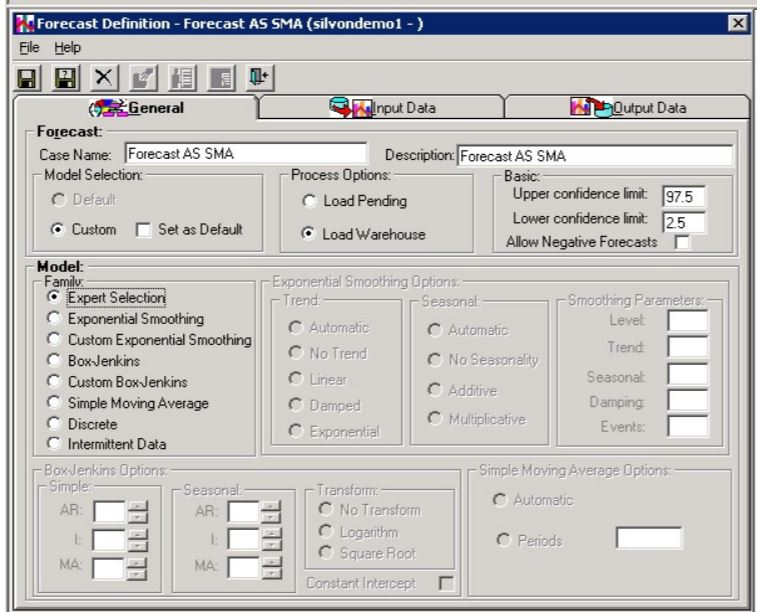Click the greyed small-list panel toolbar icon
Screen dimensions: 757x612
(221, 78)
